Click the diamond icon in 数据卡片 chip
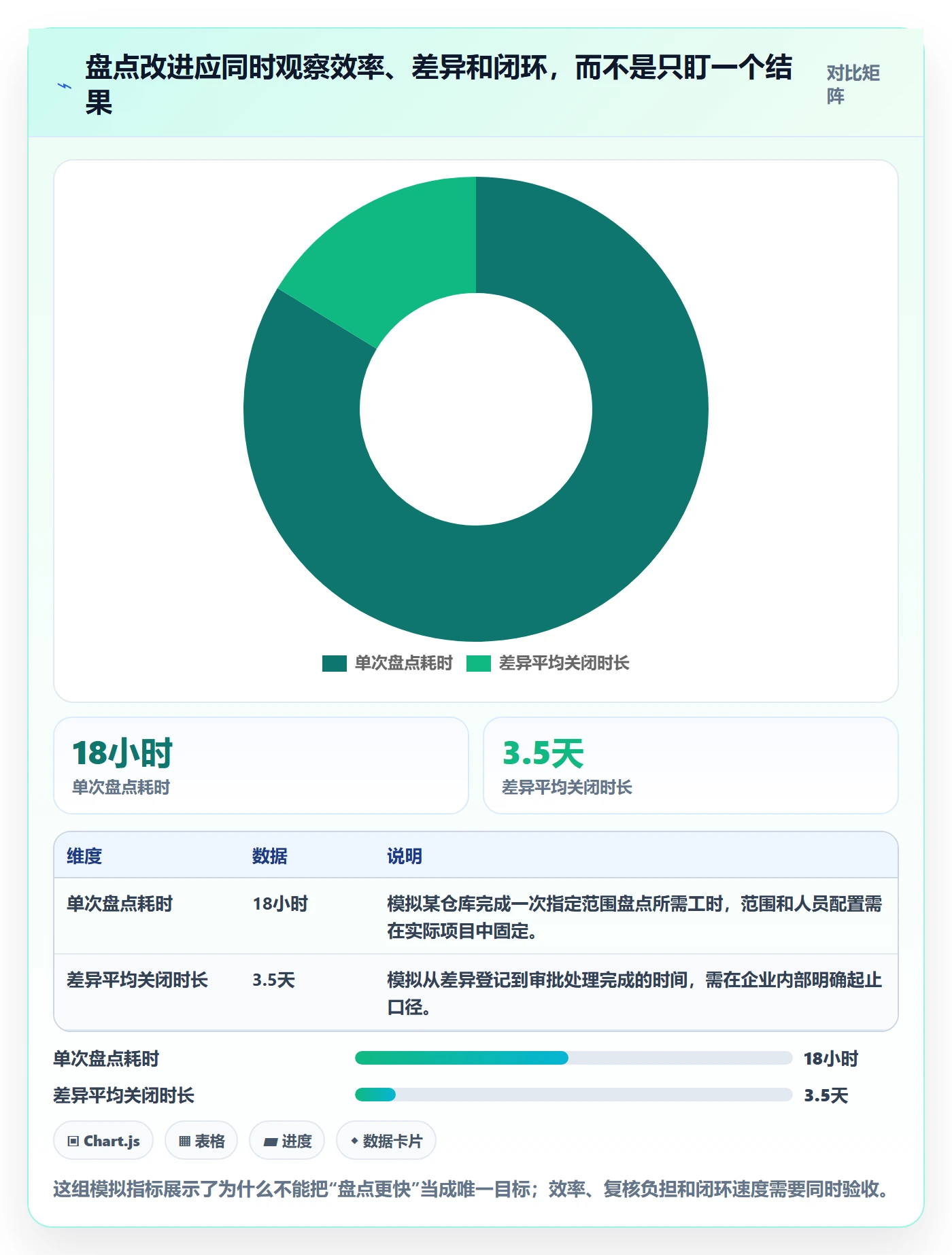Image resolution: width=952 pixels, height=1255 pixels. [x=354, y=1141]
